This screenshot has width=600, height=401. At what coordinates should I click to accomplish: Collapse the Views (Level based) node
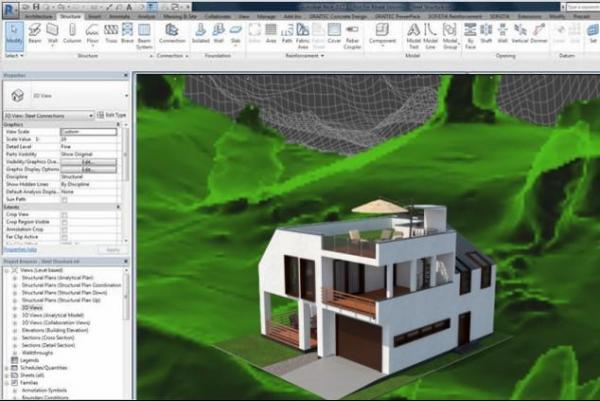pyautogui.click(x=6, y=271)
